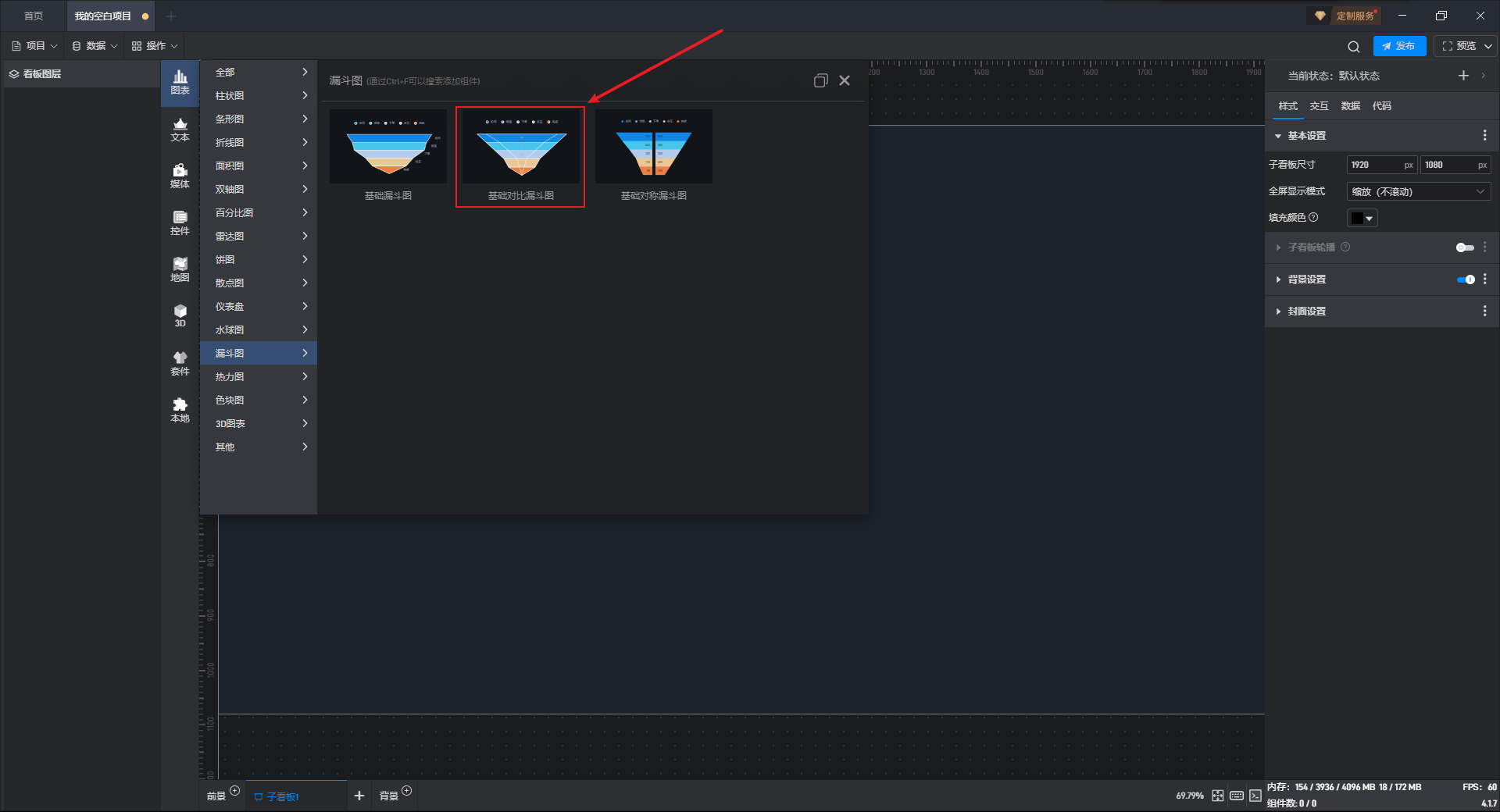
Task: Switch to the 样式 tab
Action: tap(1288, 106)
